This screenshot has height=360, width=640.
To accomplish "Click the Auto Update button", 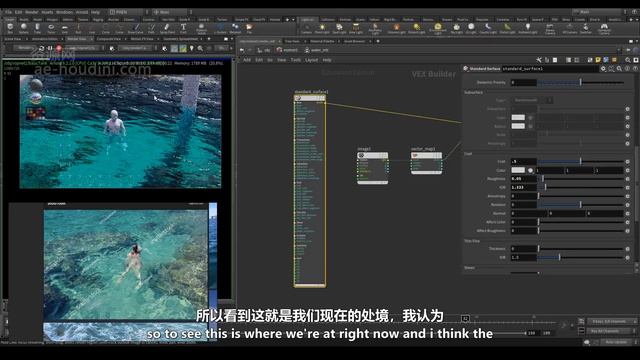I will pyautogui.click(x=616, y=342).
